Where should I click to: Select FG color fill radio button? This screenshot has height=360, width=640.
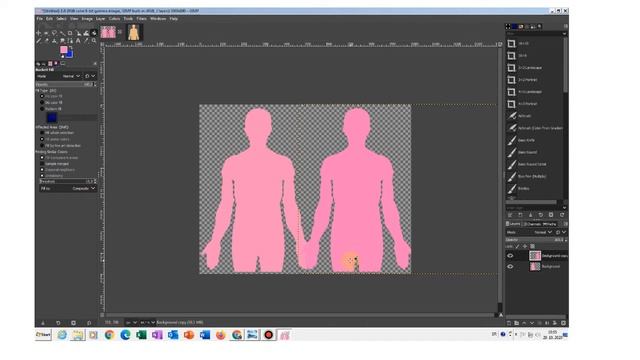[x=42, y=96]
